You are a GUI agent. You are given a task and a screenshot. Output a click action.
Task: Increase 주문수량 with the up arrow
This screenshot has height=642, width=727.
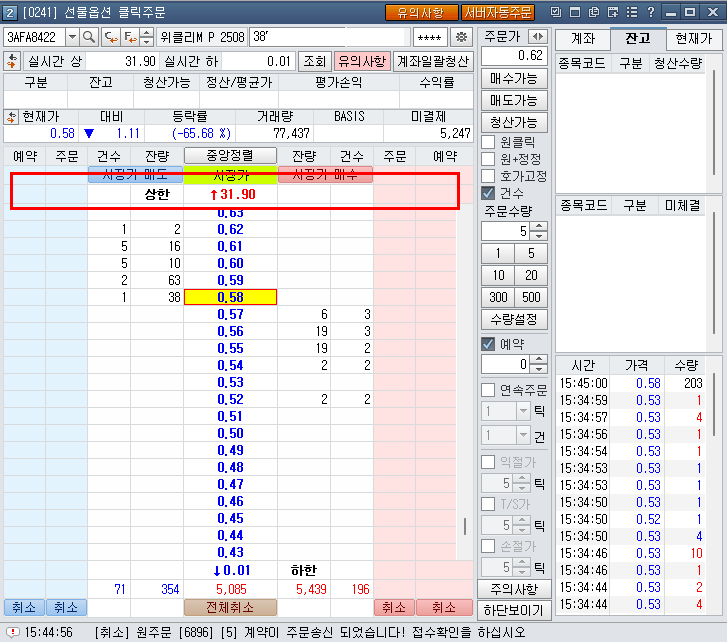coord(539,227)
